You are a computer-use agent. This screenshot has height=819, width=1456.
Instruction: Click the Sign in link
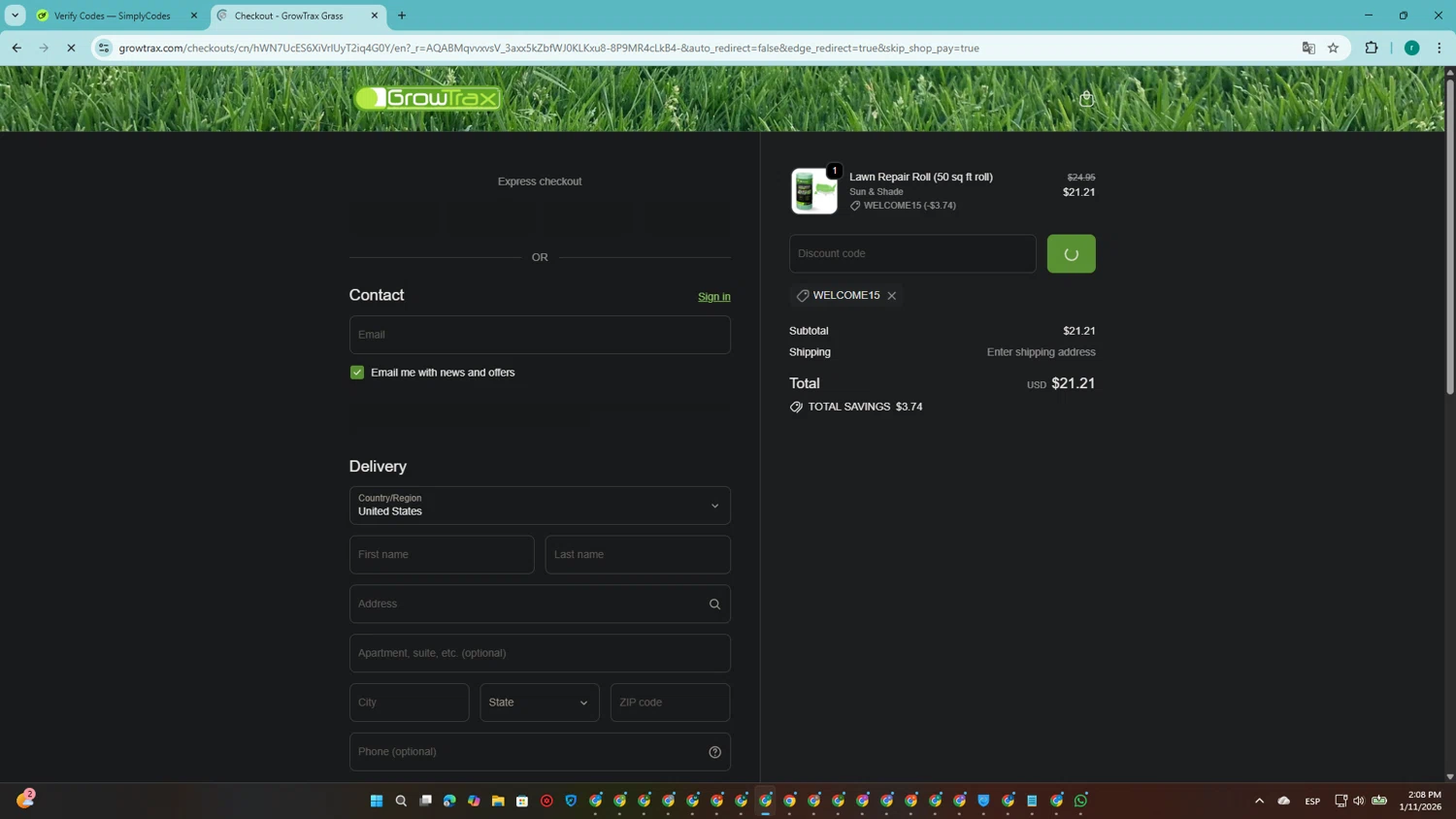tap(713, 297)
